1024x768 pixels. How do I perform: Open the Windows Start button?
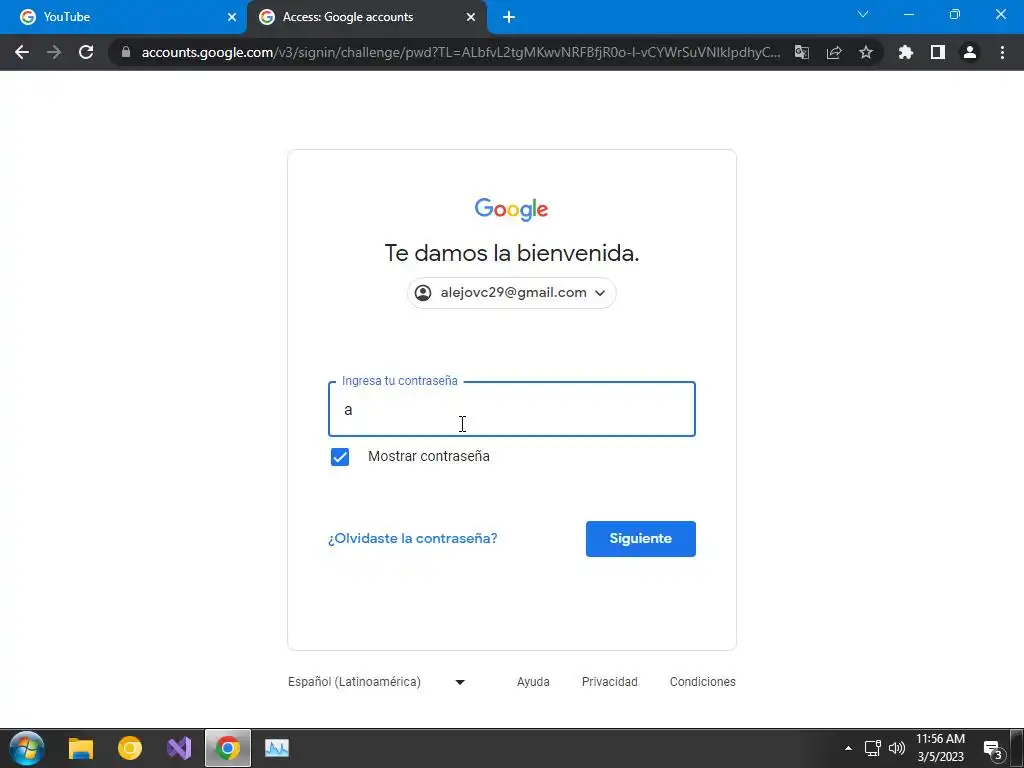click(27, 748)
